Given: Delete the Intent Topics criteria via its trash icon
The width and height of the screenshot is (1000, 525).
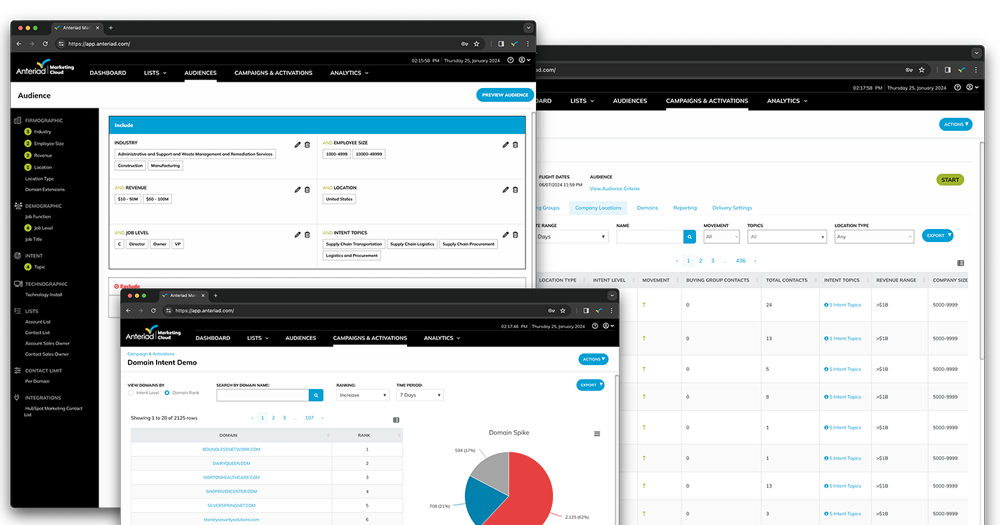Looking at the screenshot, I should (x=515, y=235).
